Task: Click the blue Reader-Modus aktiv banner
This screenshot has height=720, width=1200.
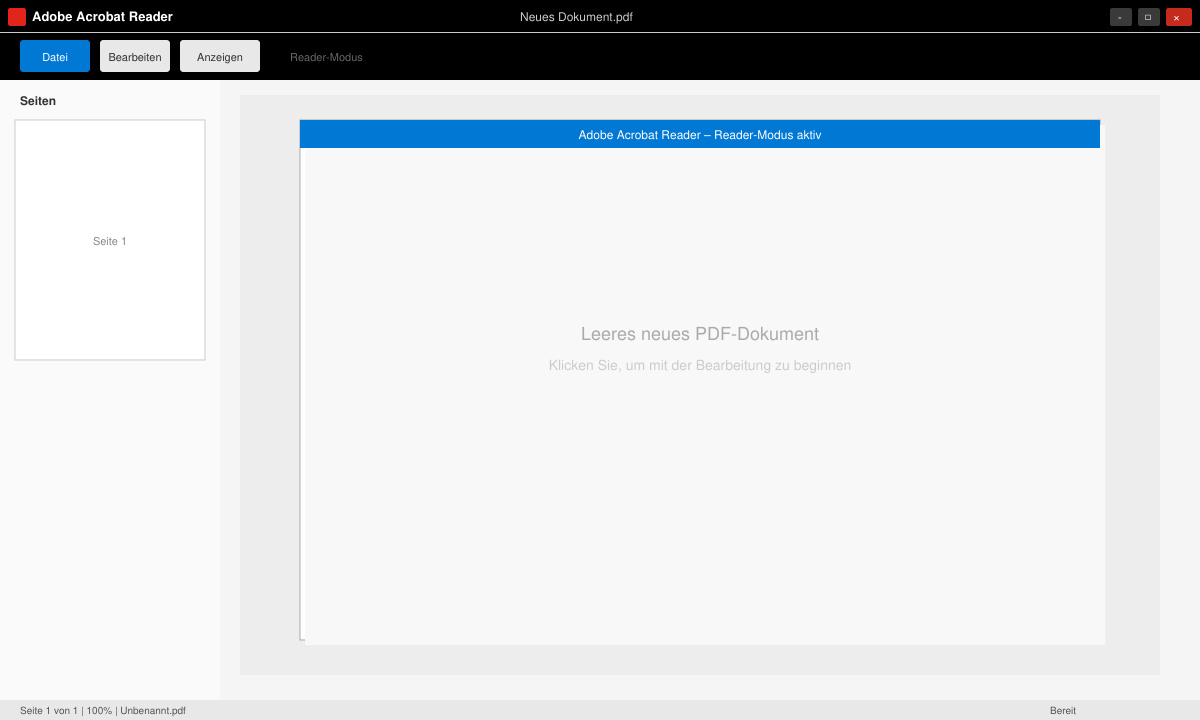Action: pos(700,134)
